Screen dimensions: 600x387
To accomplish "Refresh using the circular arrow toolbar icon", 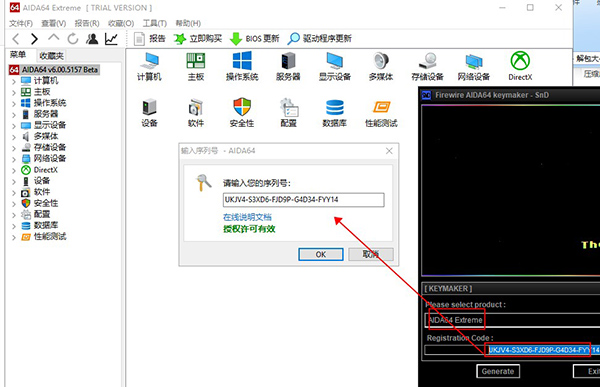I will click(73, 39).
